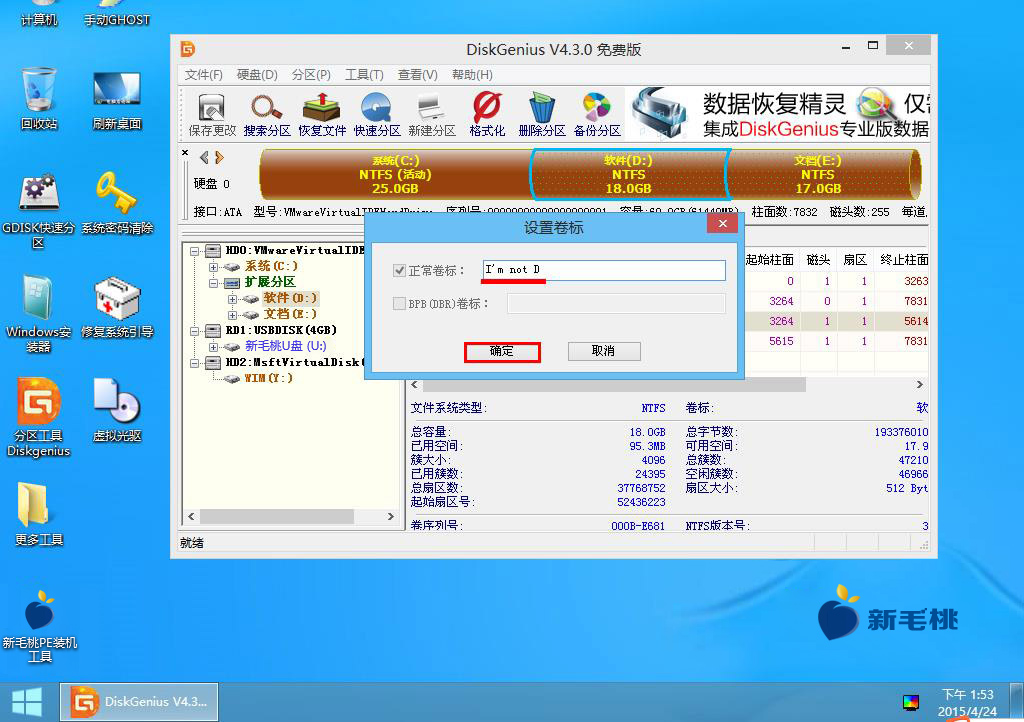Screen dimensions: 1024x722
Task: Launch the 恢复文件 recover files tool
Action: 322,114
